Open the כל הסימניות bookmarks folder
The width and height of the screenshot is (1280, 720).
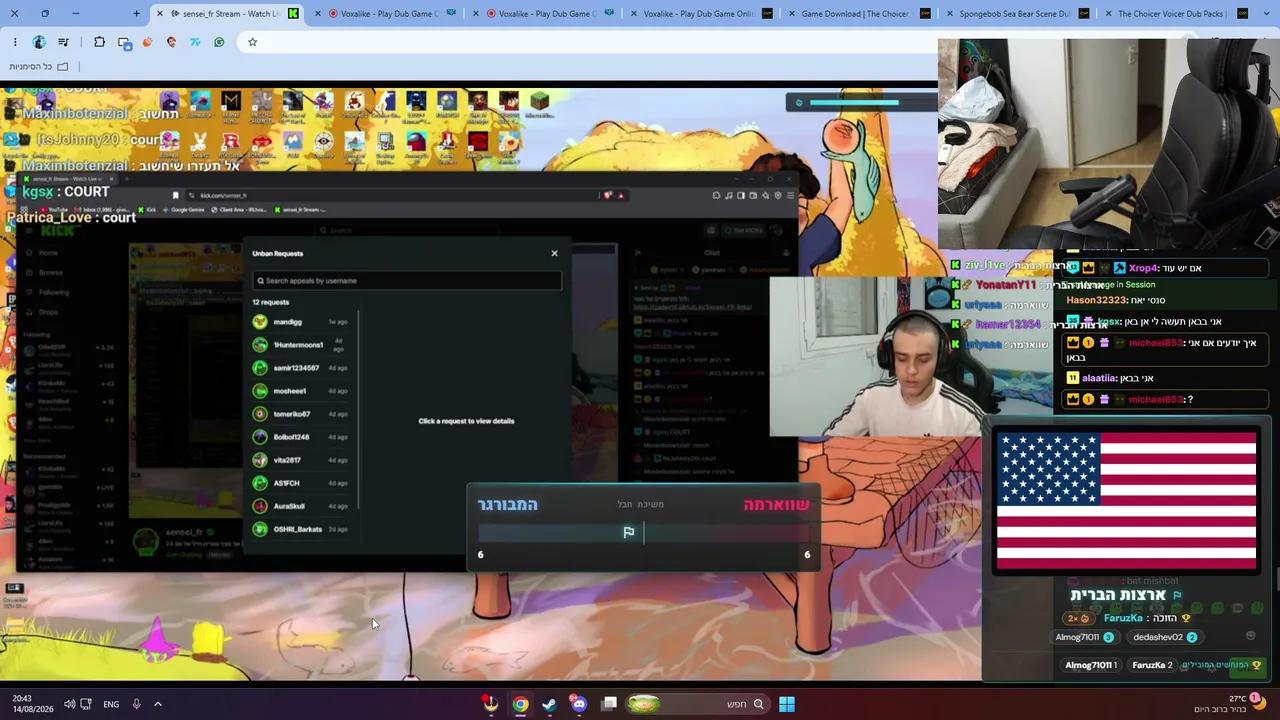click(x=38, y=66)
